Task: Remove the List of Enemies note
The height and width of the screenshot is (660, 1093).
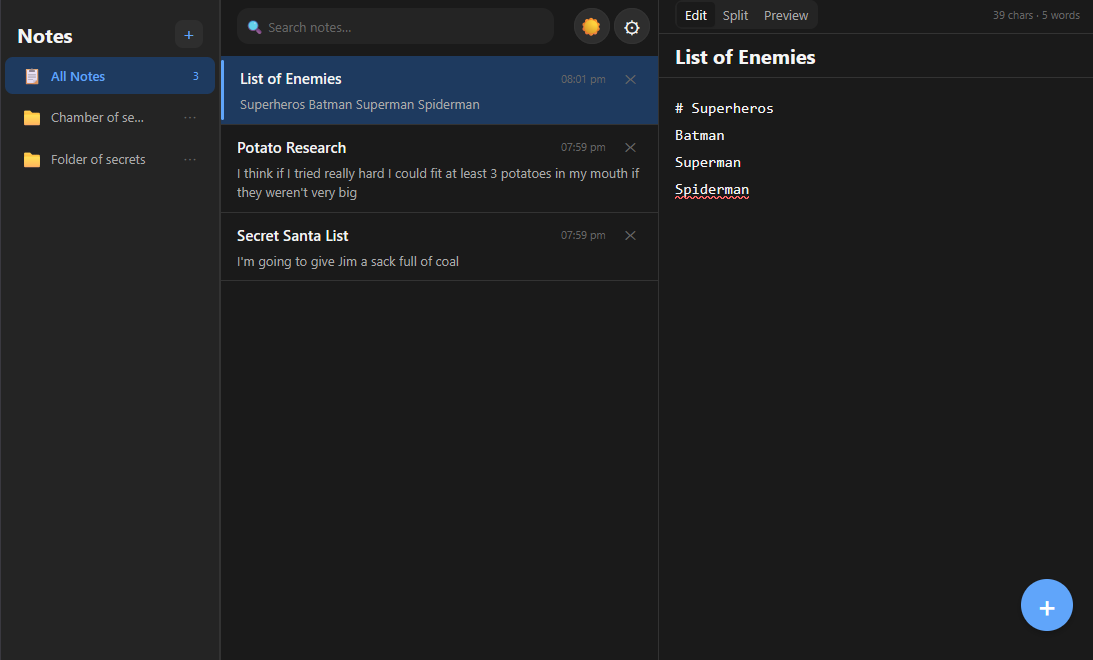Action: click(x=630, y=79)
